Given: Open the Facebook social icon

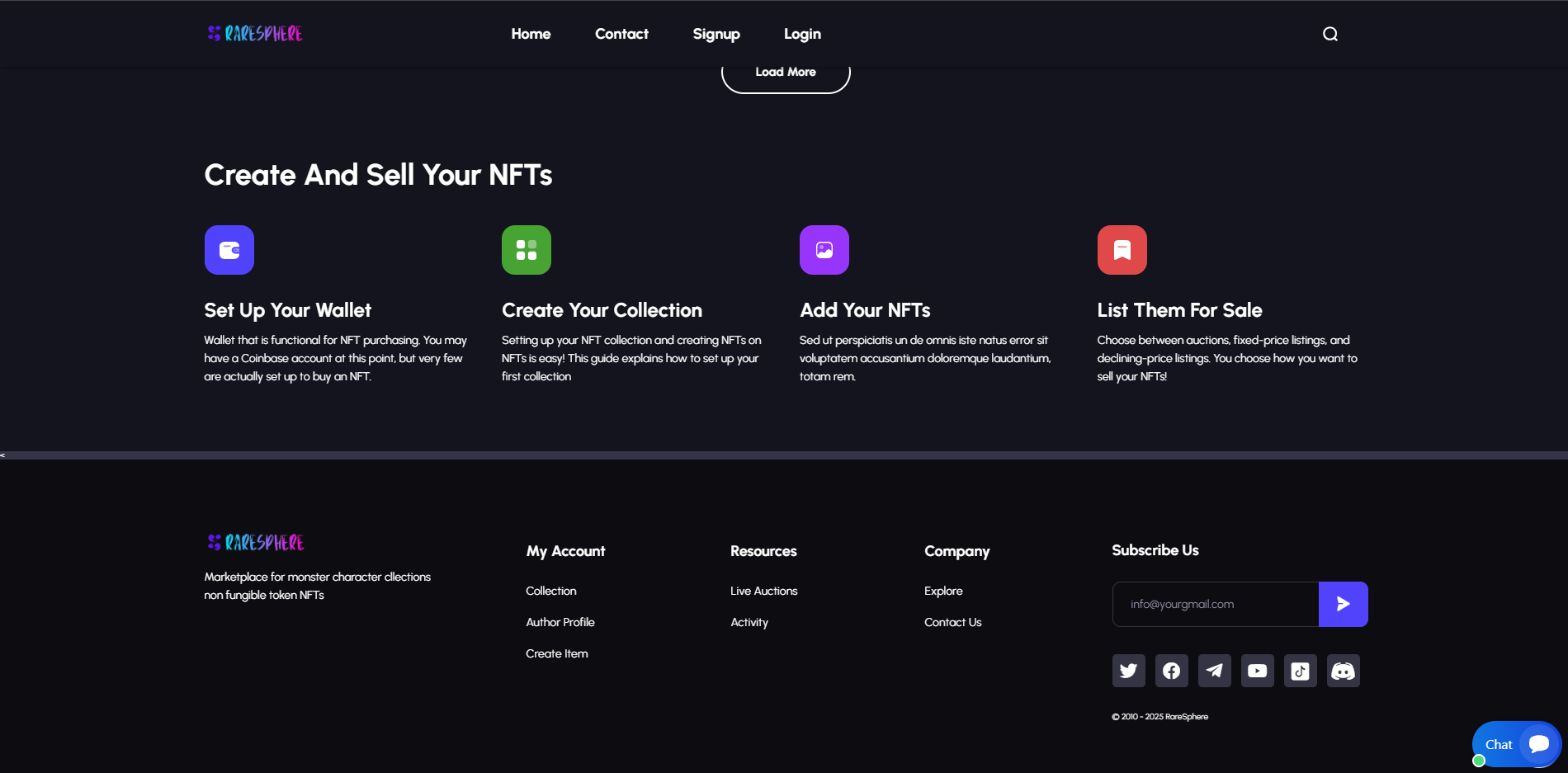Looking at the screenshot, I should tap(1171, 671).
